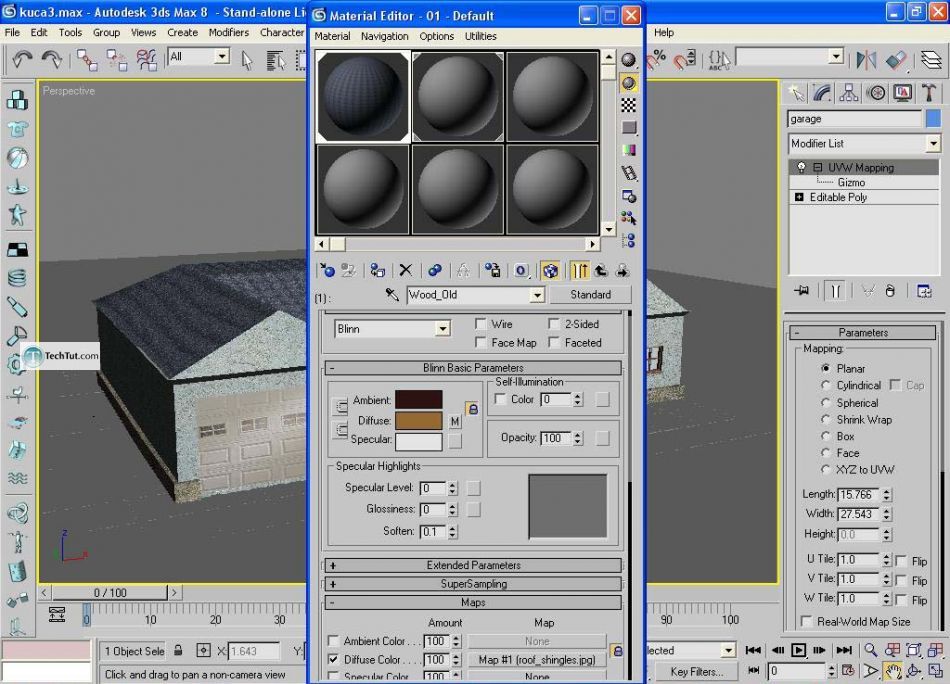This screenshot has height=684, width=950.
Task: Open the Display panel tab icon
Action: 902,93
